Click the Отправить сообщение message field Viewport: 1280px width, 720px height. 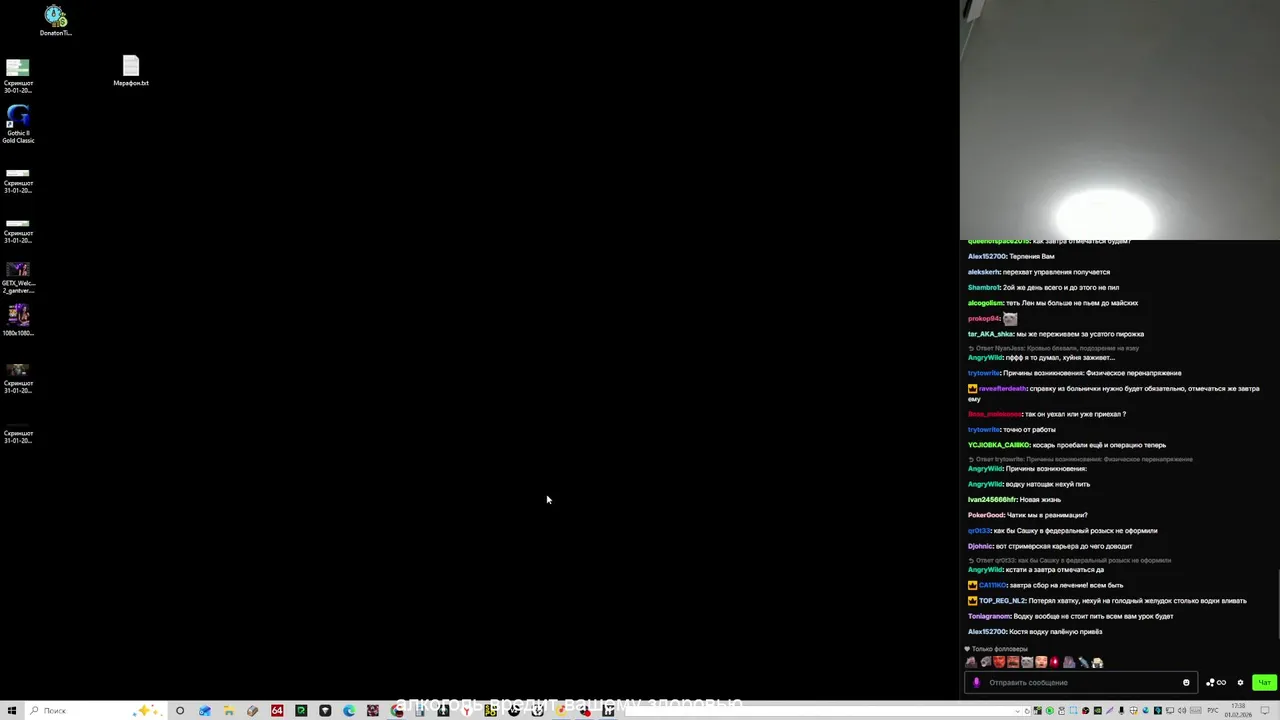[1080, 683]
